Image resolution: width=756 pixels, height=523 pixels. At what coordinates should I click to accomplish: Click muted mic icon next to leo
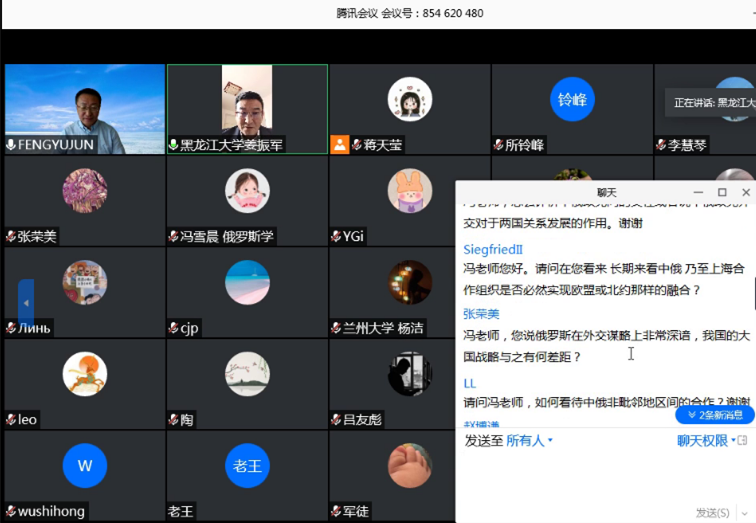click(11, 419)
